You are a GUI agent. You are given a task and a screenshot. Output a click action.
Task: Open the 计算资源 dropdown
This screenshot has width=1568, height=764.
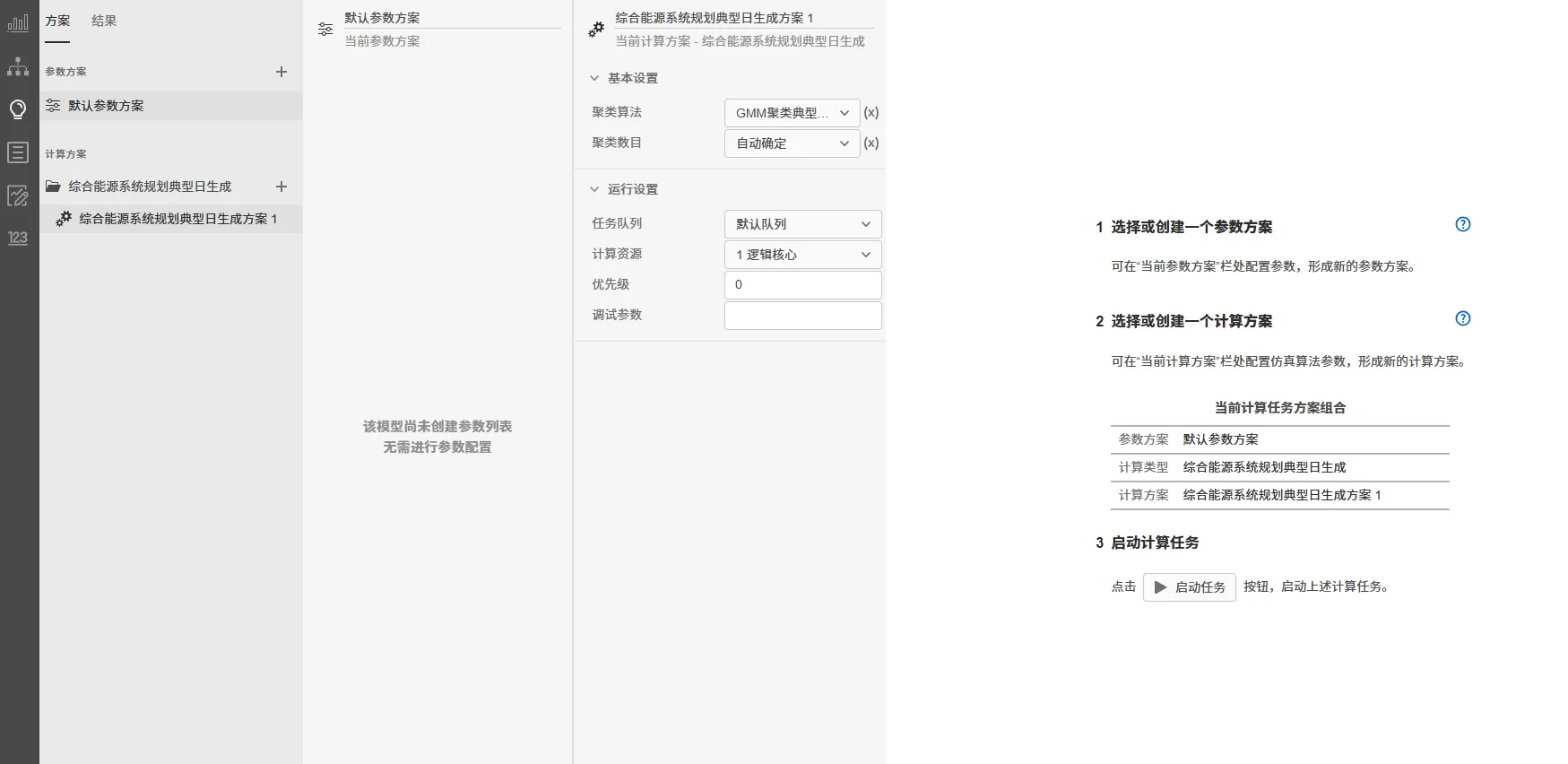802,255
